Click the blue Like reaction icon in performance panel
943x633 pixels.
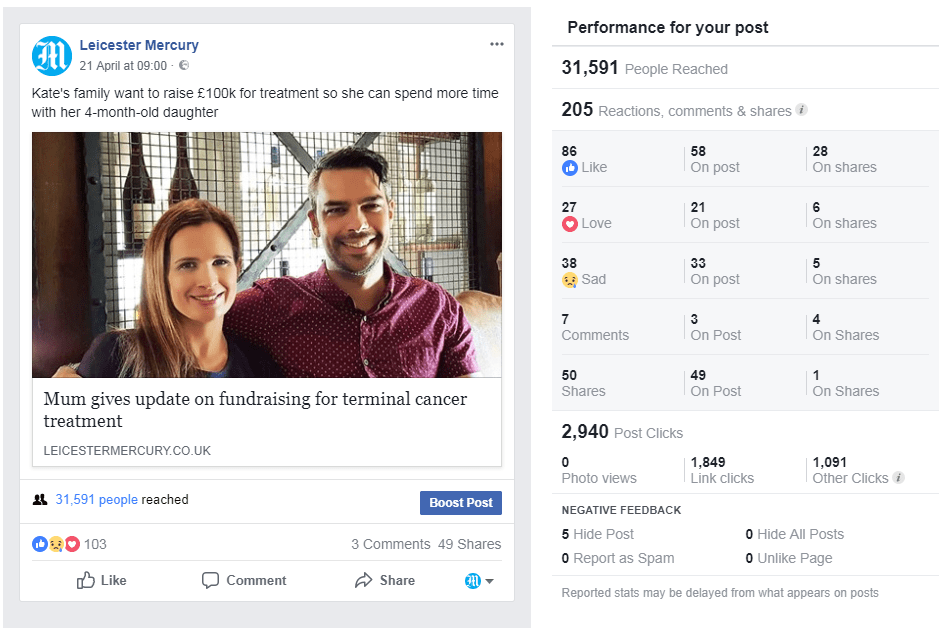pos(570,168)
